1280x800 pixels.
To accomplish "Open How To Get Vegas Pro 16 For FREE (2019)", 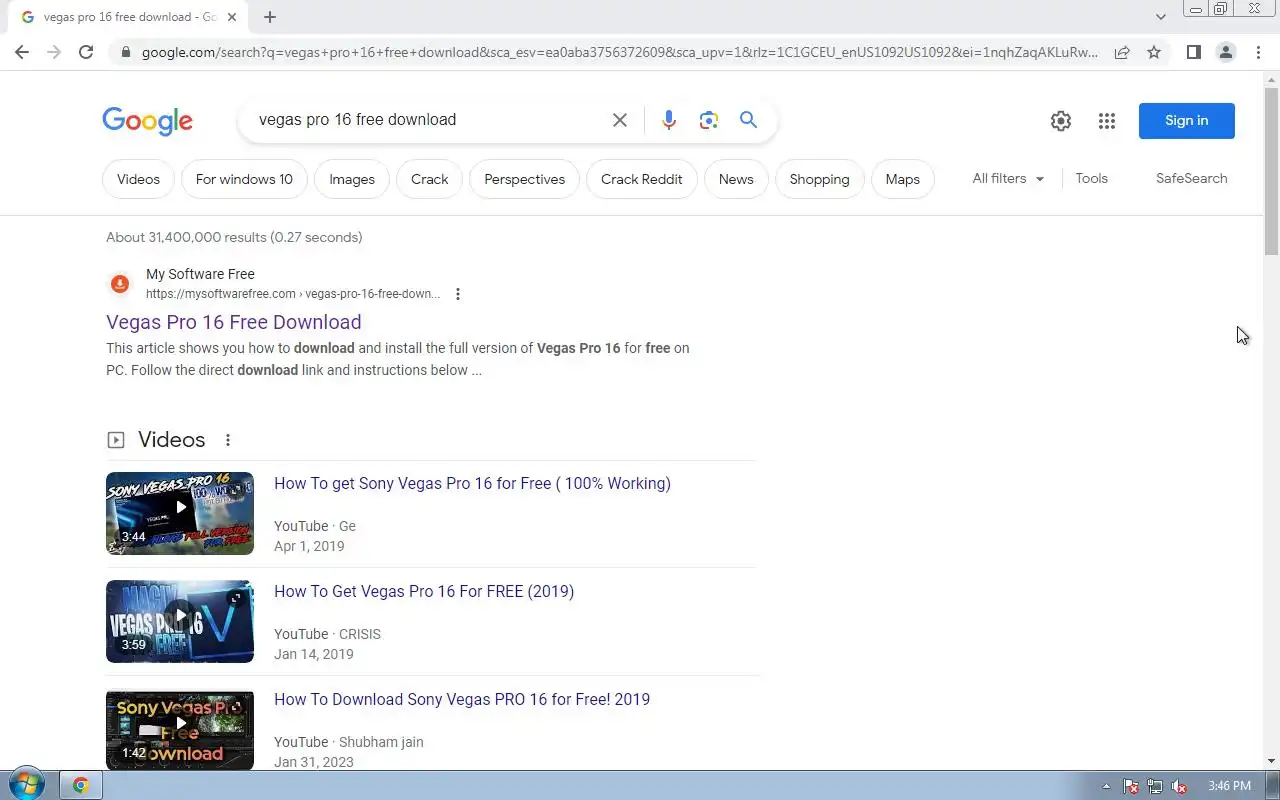I will click(424, 591).
